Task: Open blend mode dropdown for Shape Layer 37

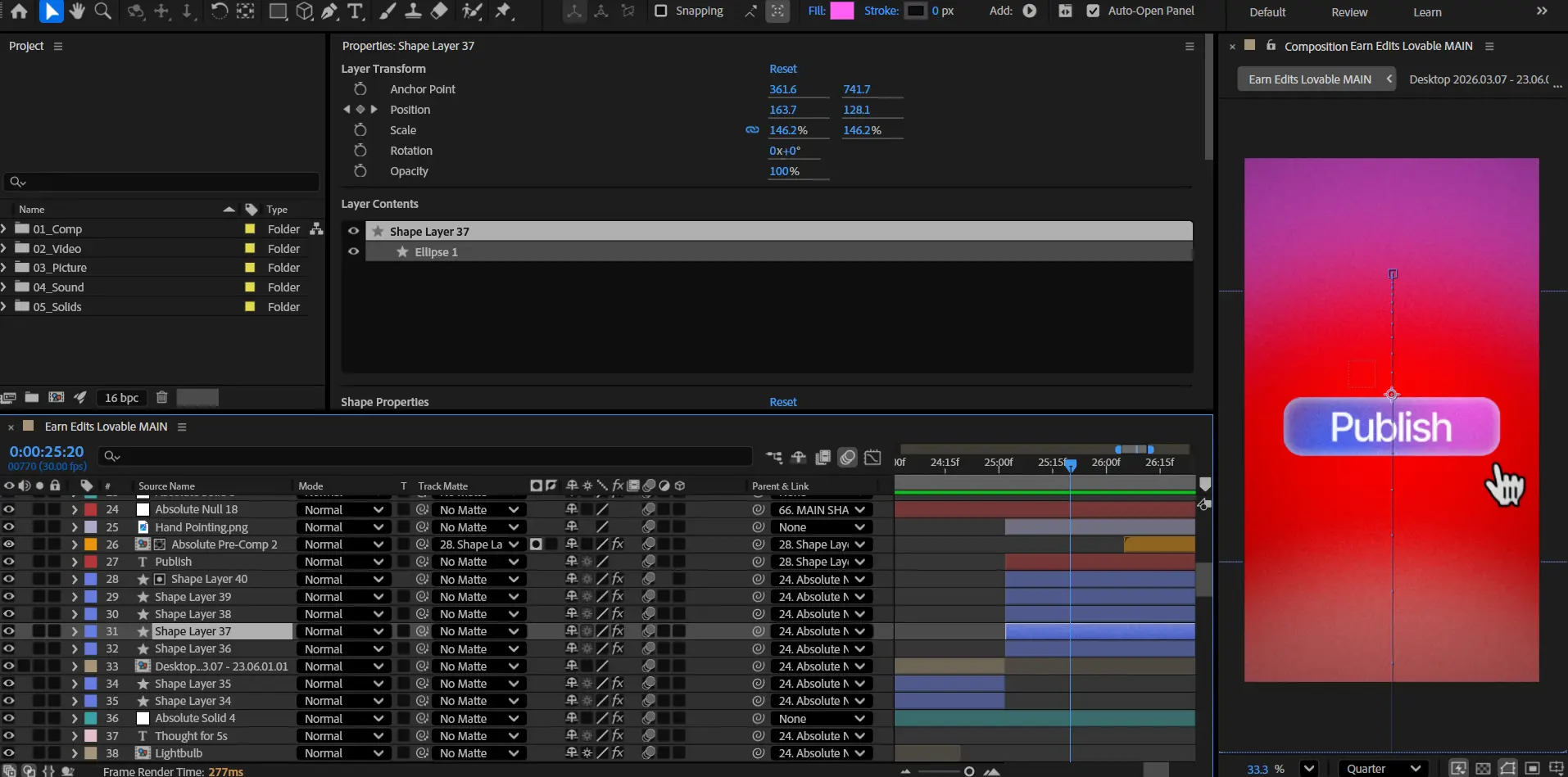Action: 343,631
